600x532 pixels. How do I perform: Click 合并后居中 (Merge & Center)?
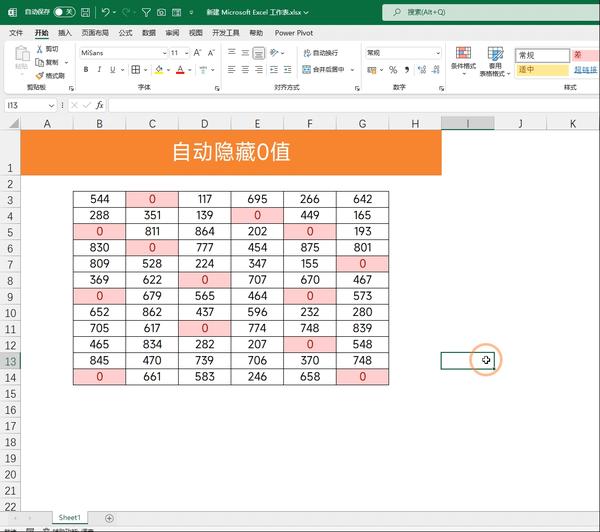[x=324, y=70]
